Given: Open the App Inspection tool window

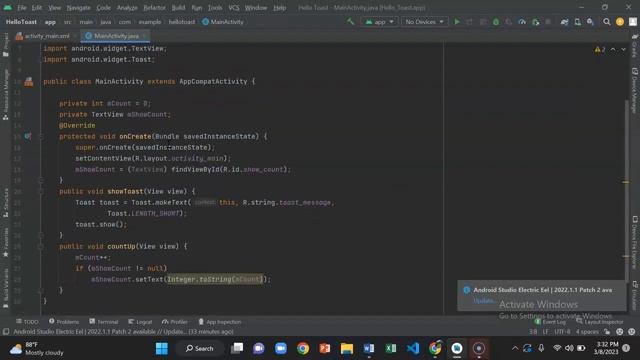Looking at the screenshot, I should coord(220,322).
